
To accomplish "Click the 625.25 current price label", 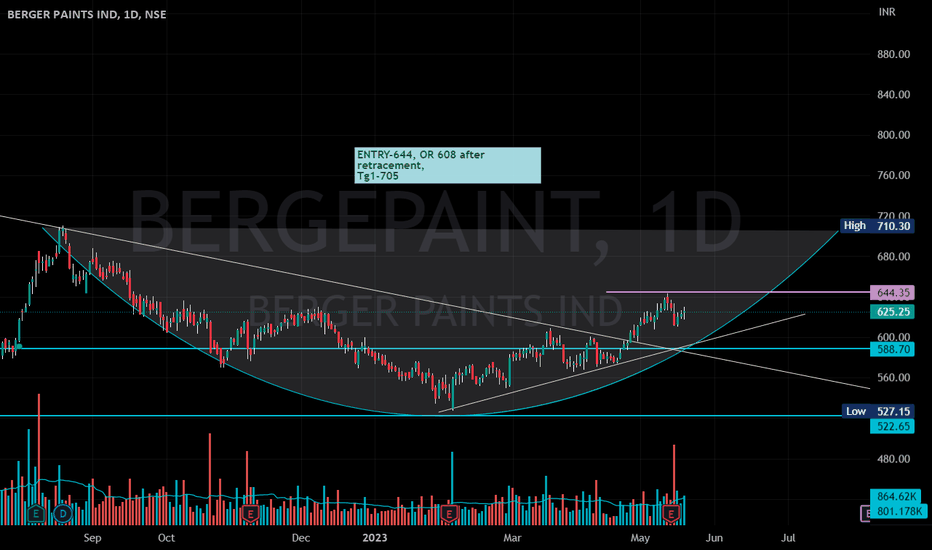I will point(892,312).
